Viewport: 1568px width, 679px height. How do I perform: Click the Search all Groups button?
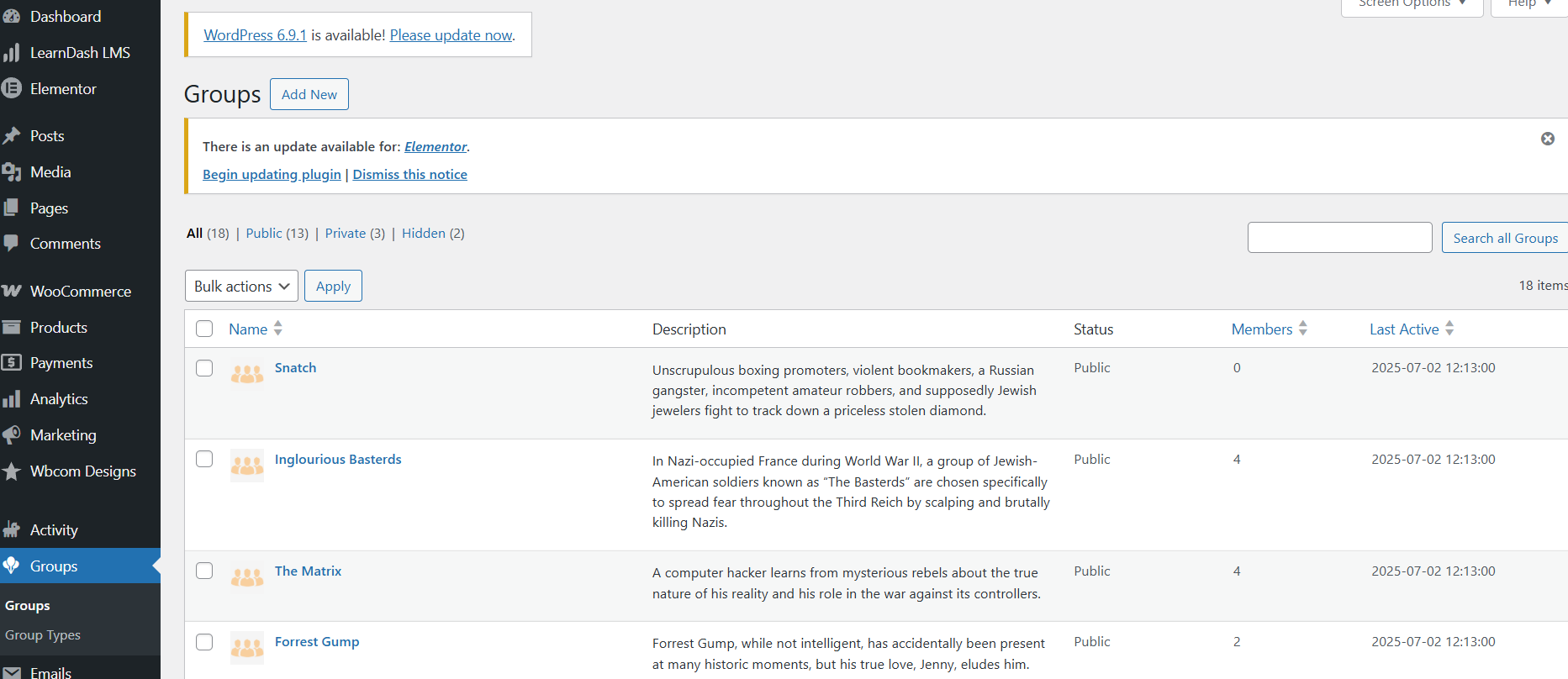tap(1505, 238)
